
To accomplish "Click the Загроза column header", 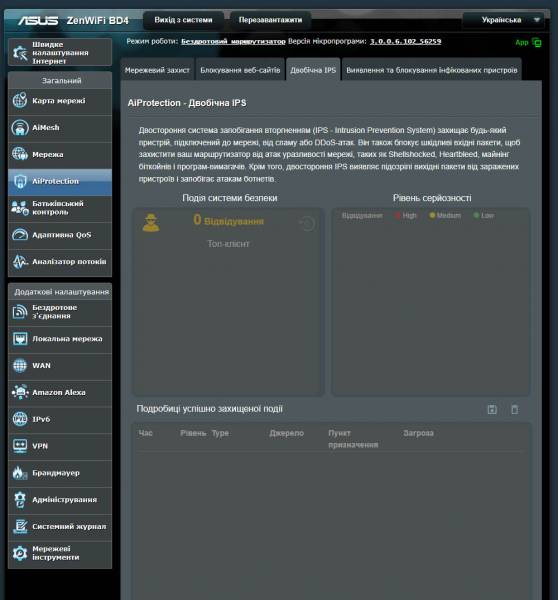I will click(418, 433).
